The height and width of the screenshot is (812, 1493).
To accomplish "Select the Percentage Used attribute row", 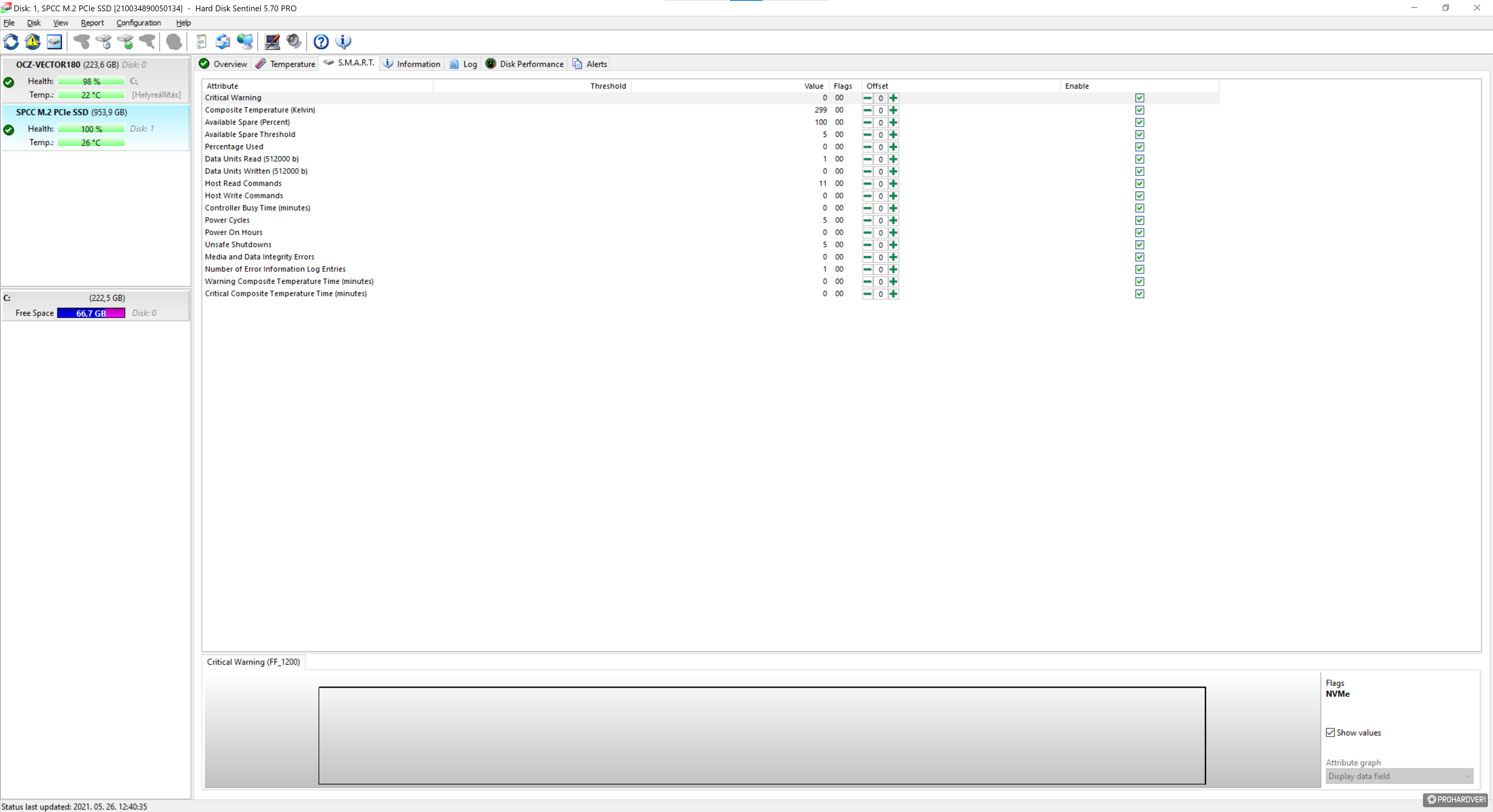I will pyautogui.click(x=711, y=147).
